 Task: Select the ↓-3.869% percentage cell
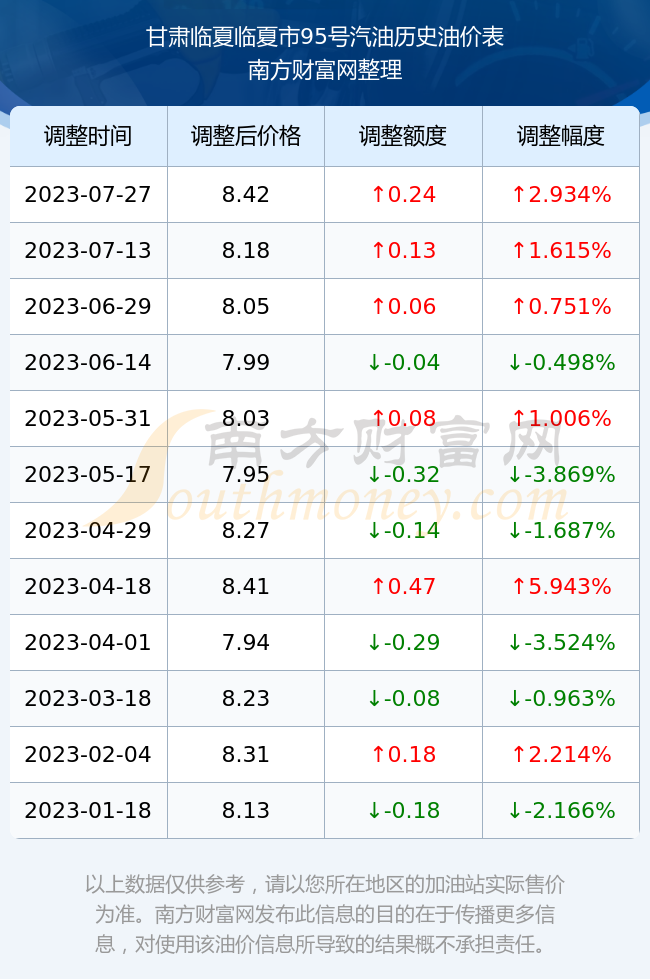pyautogui.click(x=561, y=474)
